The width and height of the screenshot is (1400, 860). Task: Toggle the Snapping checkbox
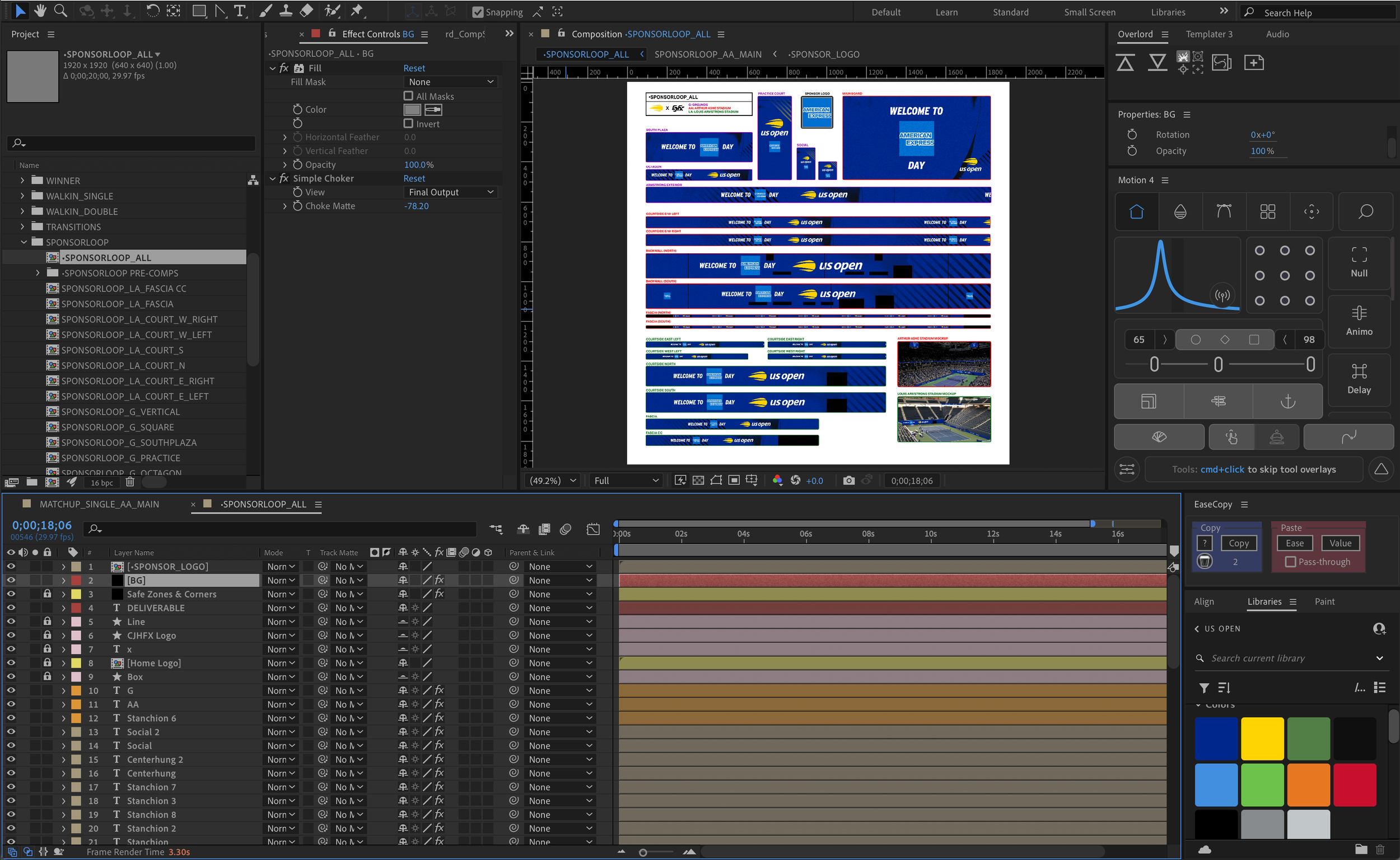478,12
